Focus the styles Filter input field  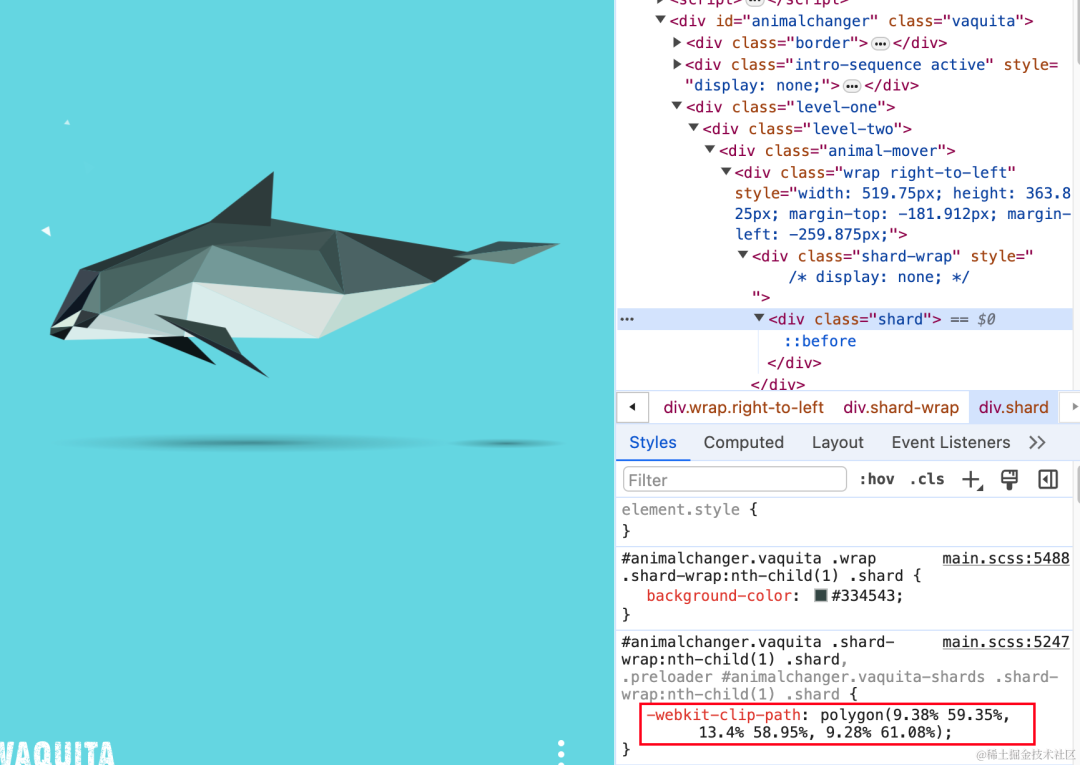[734, 480]
